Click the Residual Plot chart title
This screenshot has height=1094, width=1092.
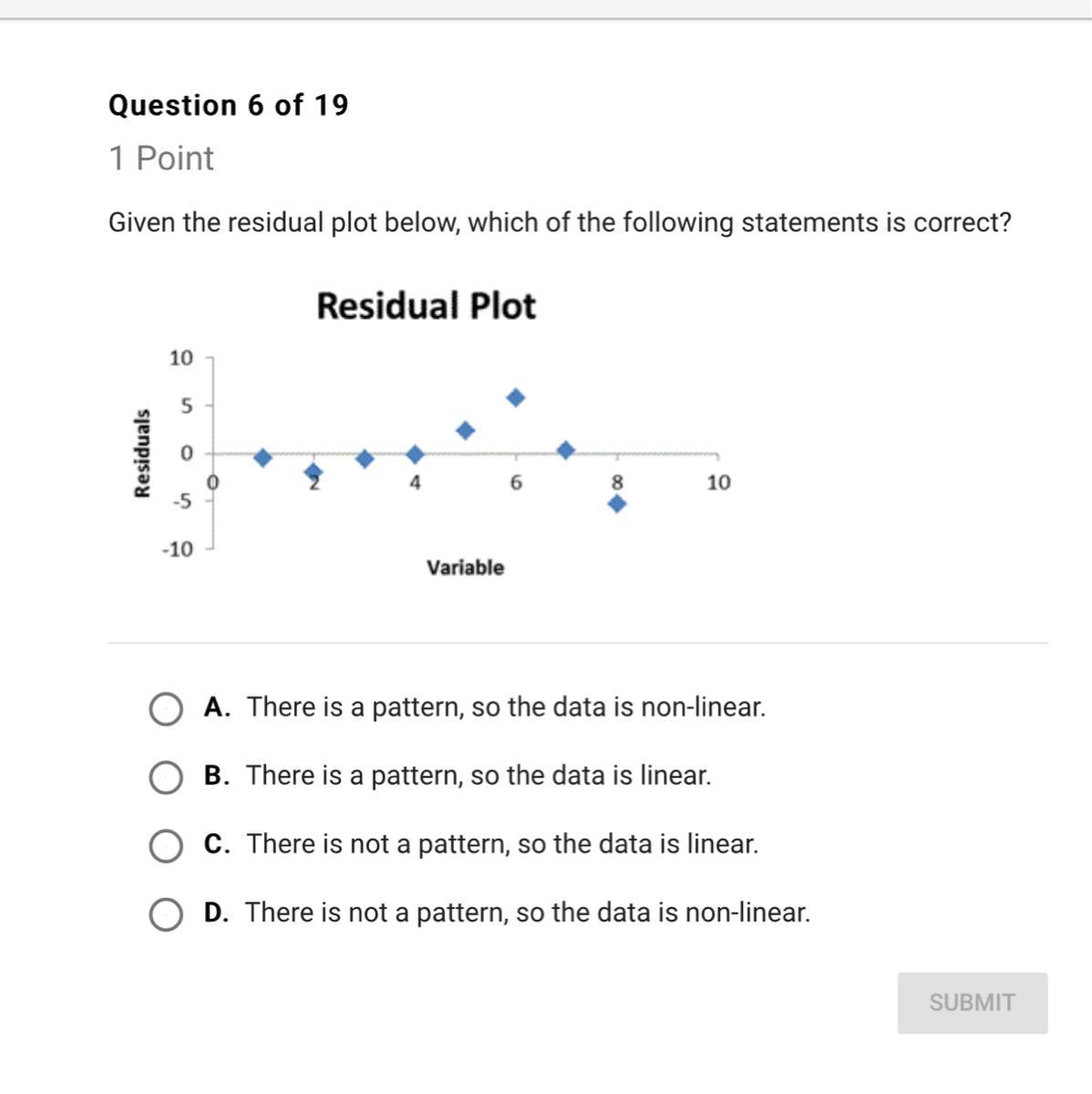tap(426, 305)
